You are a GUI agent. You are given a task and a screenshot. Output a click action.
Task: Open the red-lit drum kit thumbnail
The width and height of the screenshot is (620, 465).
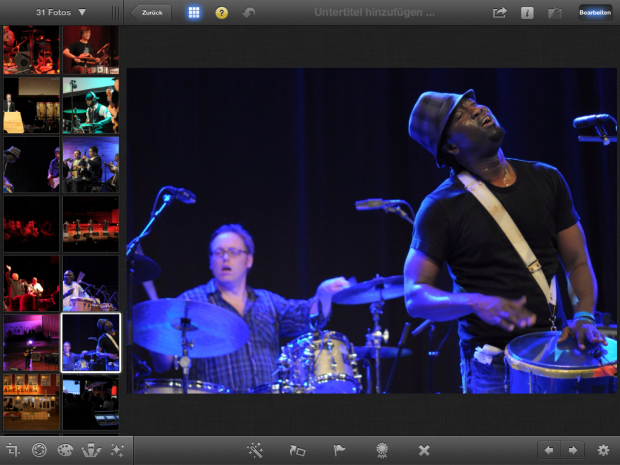(x=31, y=50)
